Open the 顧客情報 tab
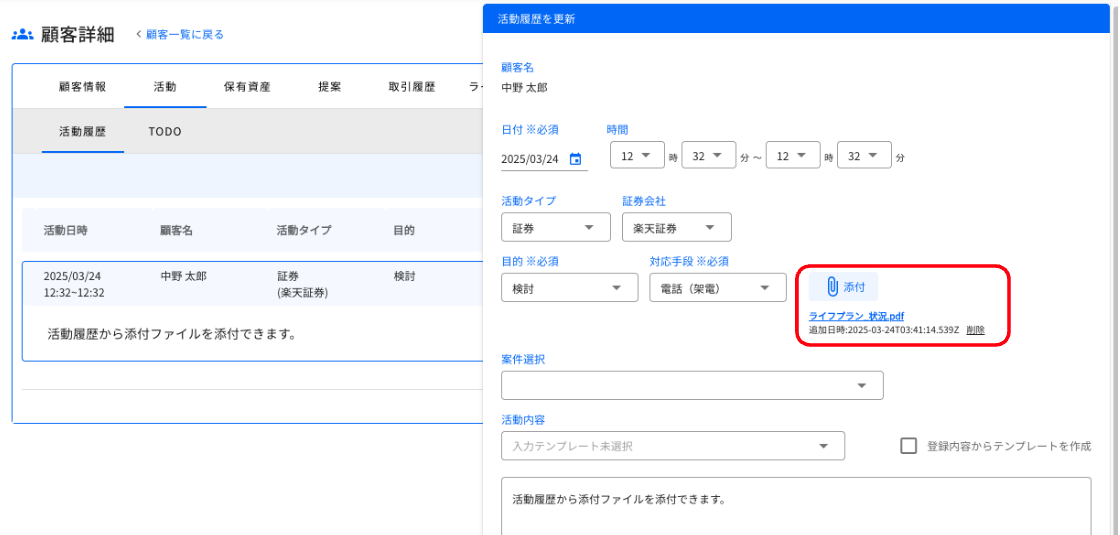This screenshot has height=535, width=1120. 83,87
